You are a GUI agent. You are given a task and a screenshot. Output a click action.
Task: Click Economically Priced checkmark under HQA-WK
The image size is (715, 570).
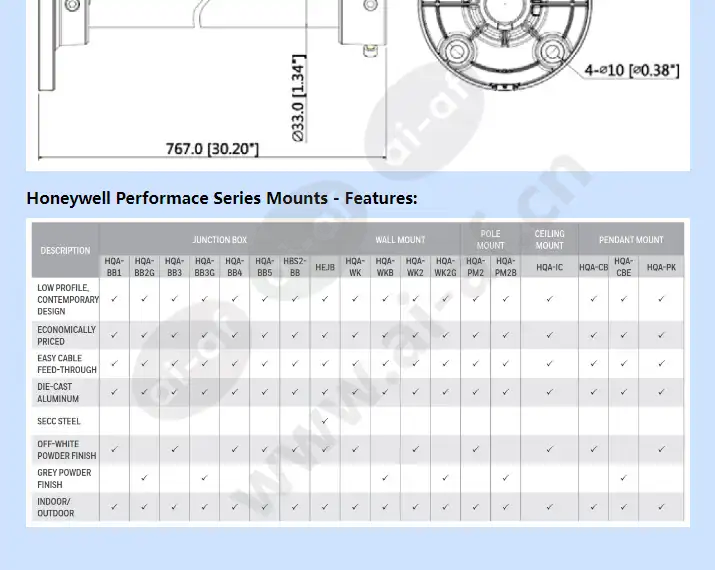[355, 335]
